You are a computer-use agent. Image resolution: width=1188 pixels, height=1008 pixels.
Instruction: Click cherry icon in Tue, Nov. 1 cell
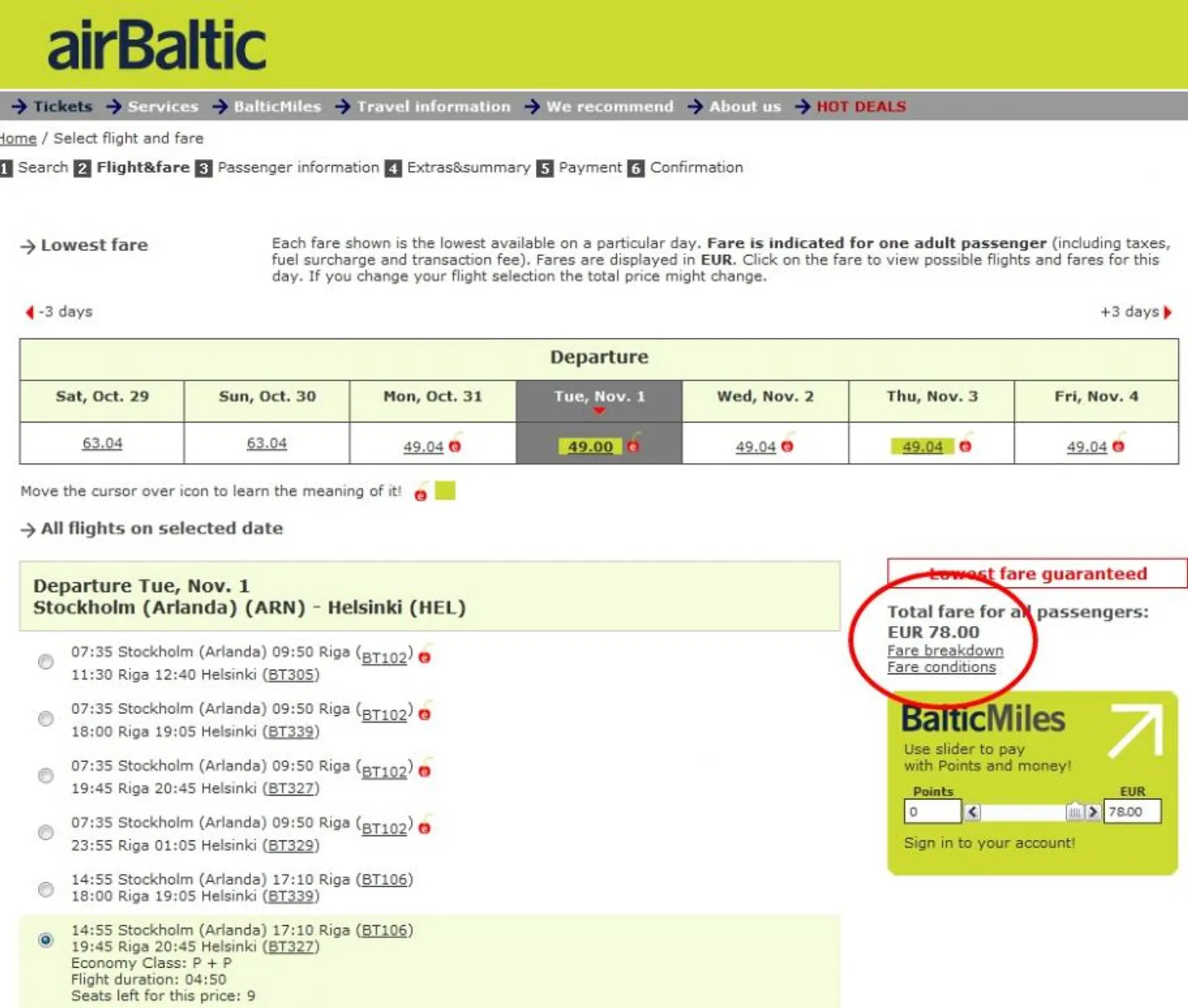pyautogui.click(x=634, y=443)
